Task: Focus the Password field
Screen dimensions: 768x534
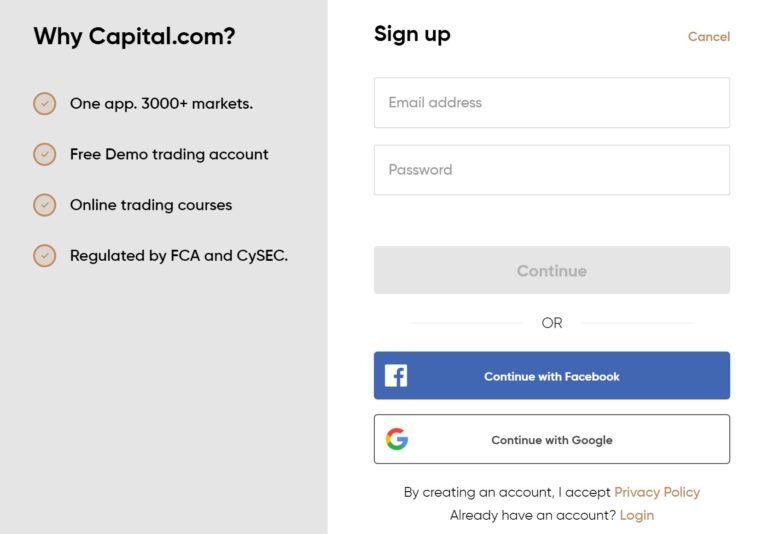Action: click(552, 170)
